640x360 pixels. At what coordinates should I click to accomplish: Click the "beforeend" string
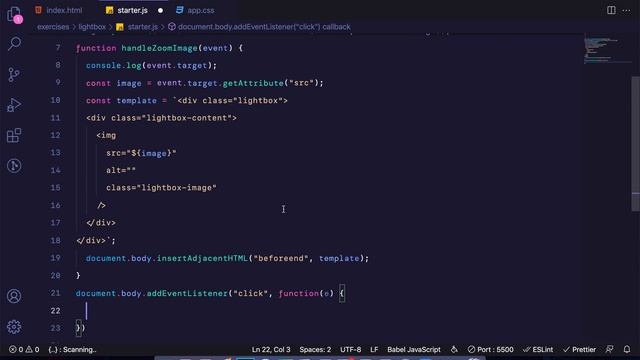pos(281,258)
